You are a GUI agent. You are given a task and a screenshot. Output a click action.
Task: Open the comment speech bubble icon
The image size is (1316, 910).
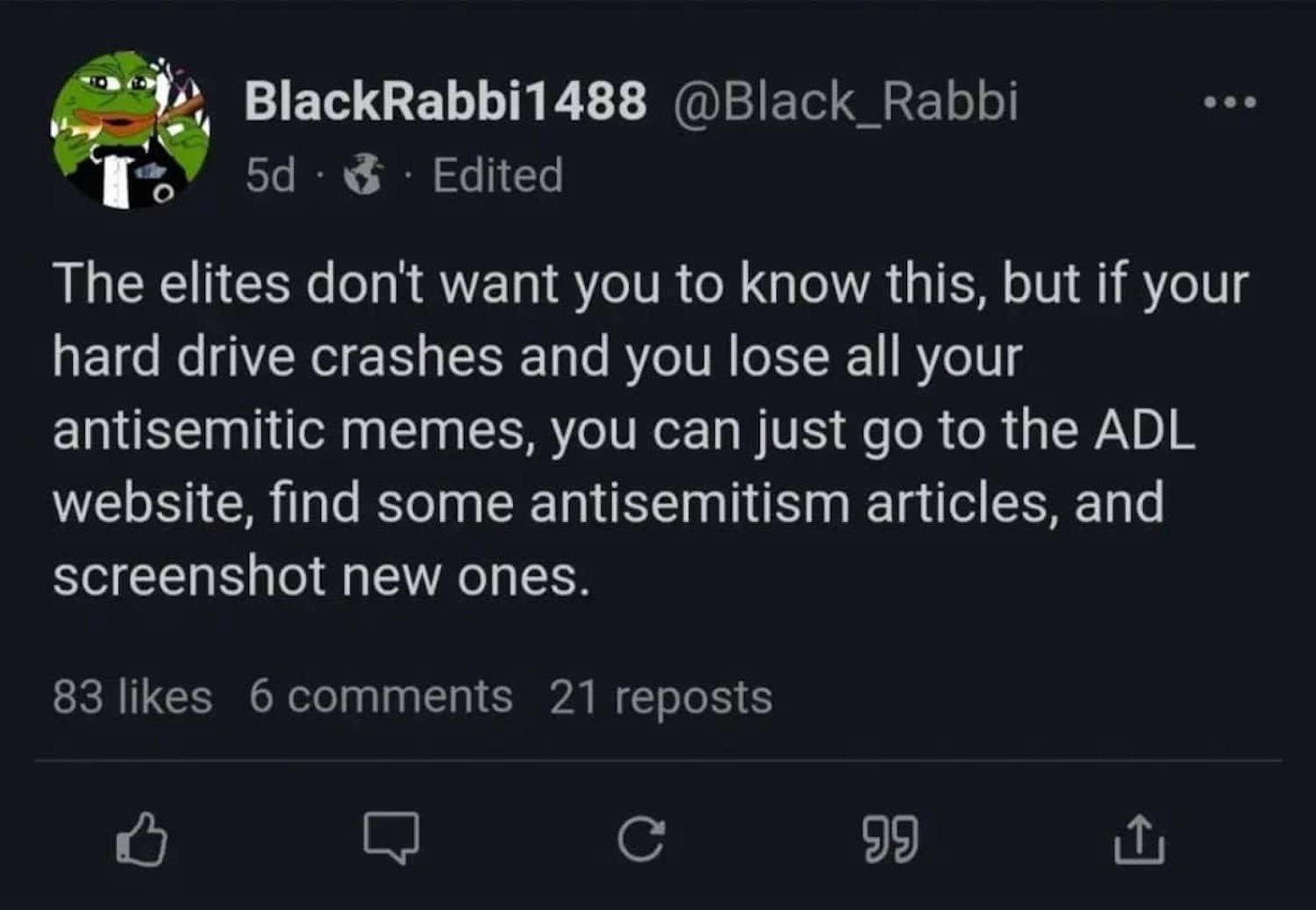point(391,838)
